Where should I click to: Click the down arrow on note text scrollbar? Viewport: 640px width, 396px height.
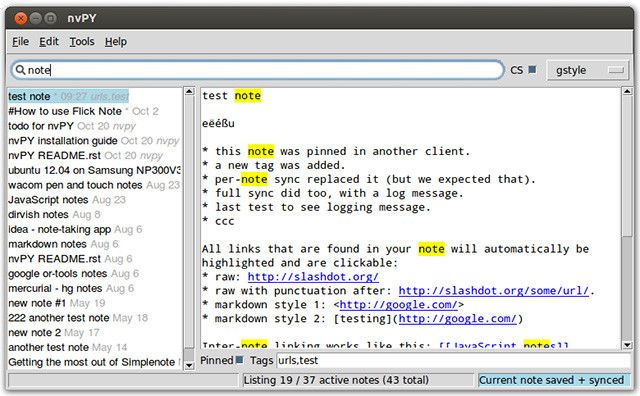coord(627,345)
